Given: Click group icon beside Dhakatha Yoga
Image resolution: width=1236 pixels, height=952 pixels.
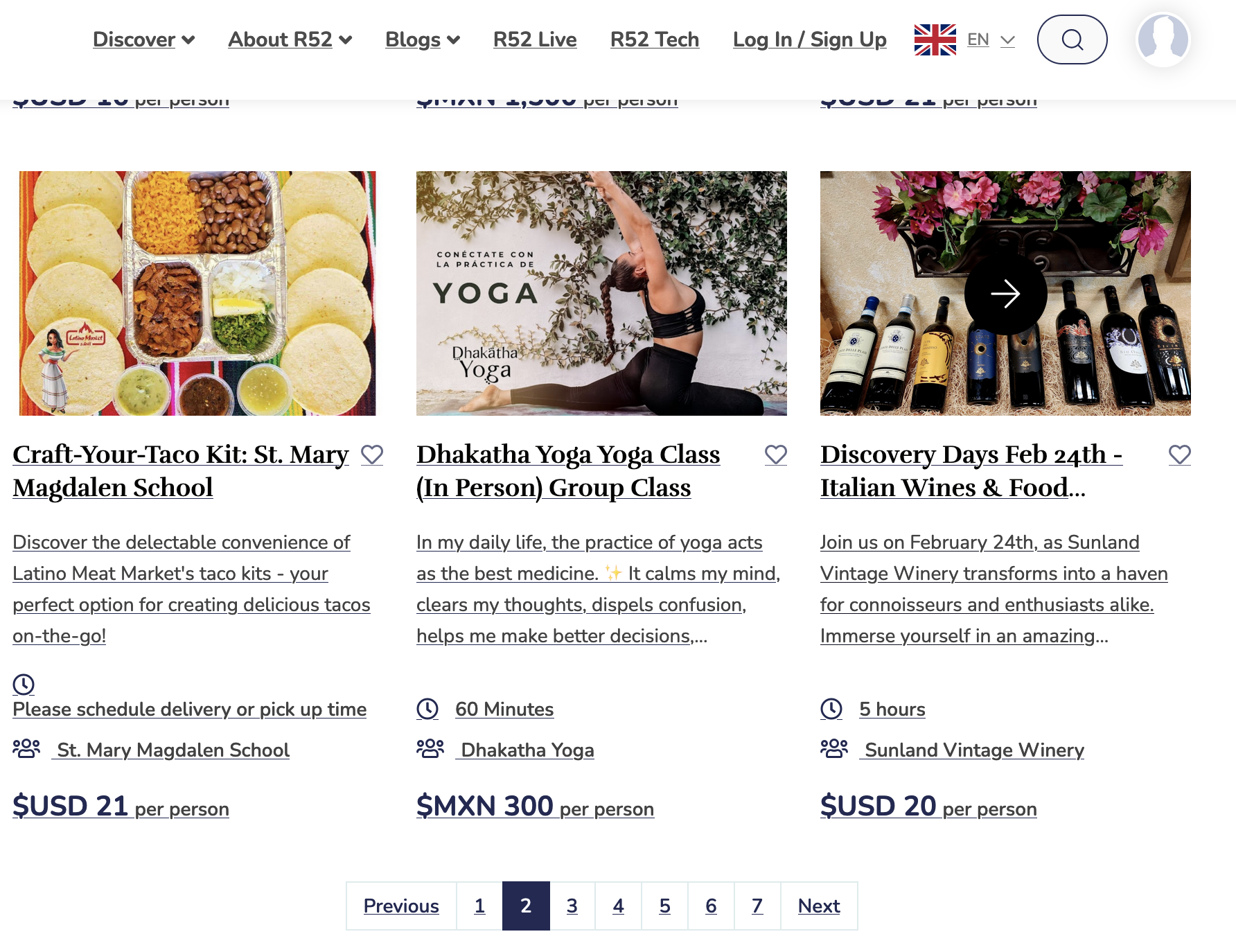Looking at the screenshot, I should click(430, 749).
